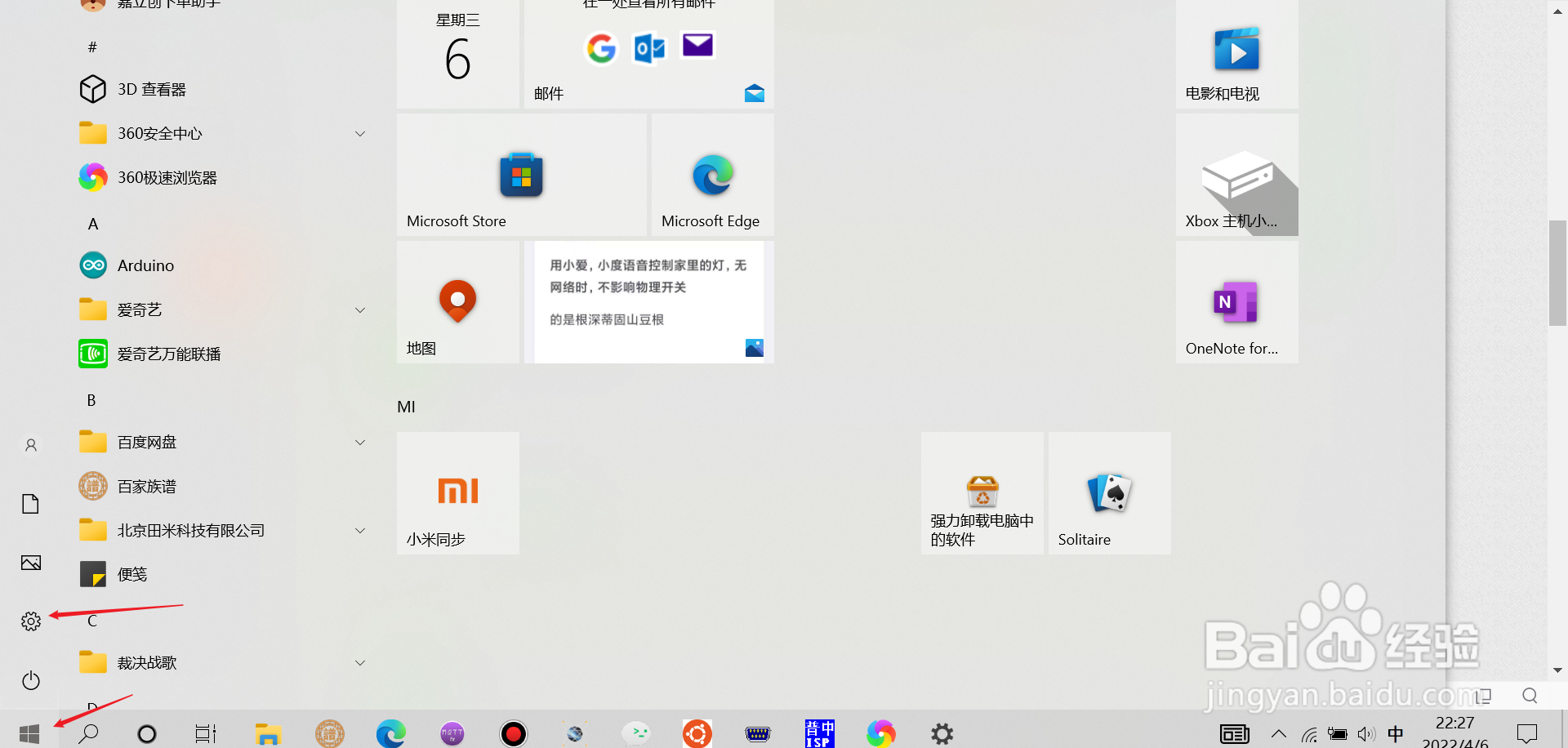Click the # section header

click(x=92, y=47)
